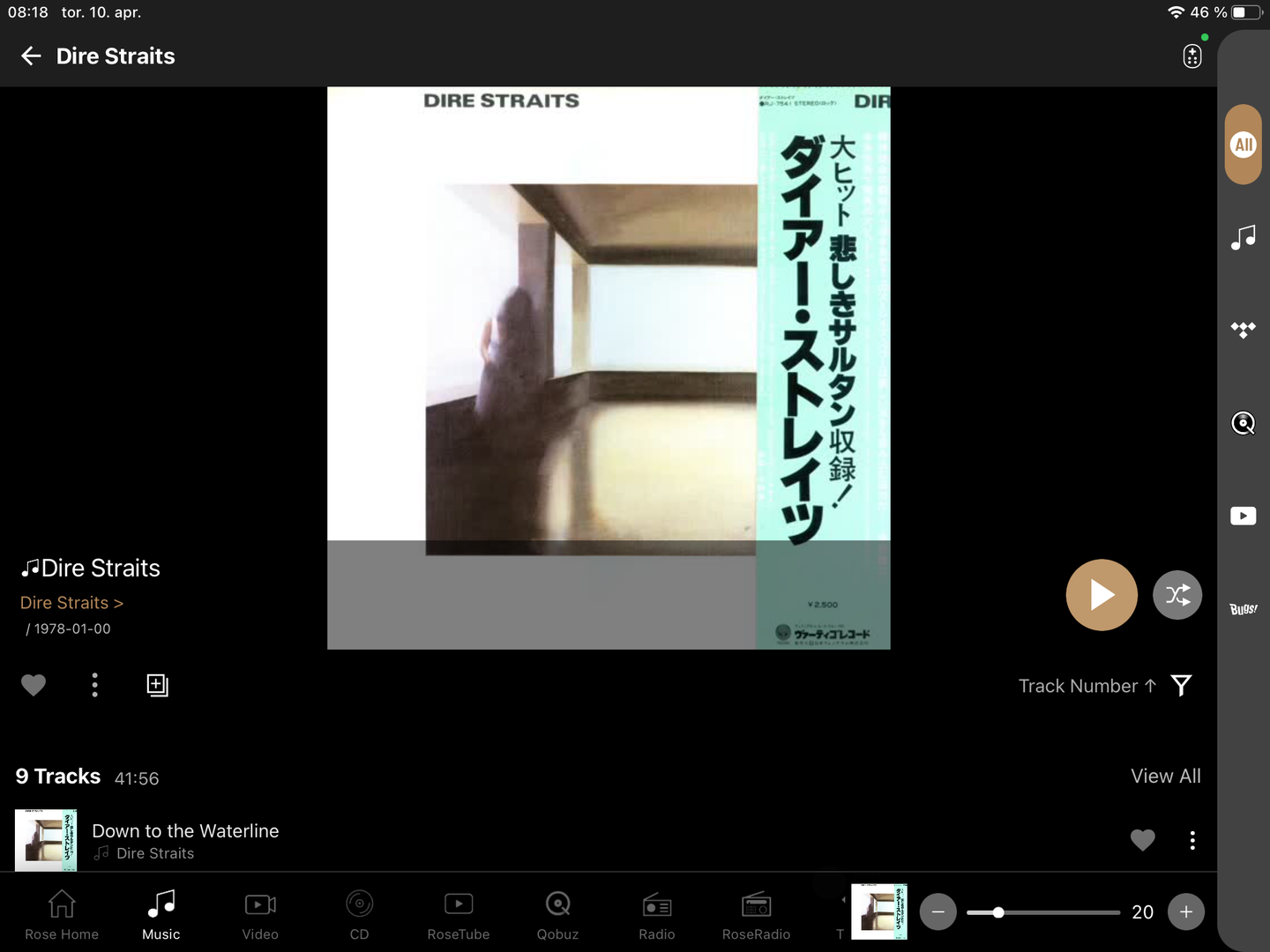The image size is (1270, 952).
Task: Increase volume with the plus button
Action: coord(1186,911)
